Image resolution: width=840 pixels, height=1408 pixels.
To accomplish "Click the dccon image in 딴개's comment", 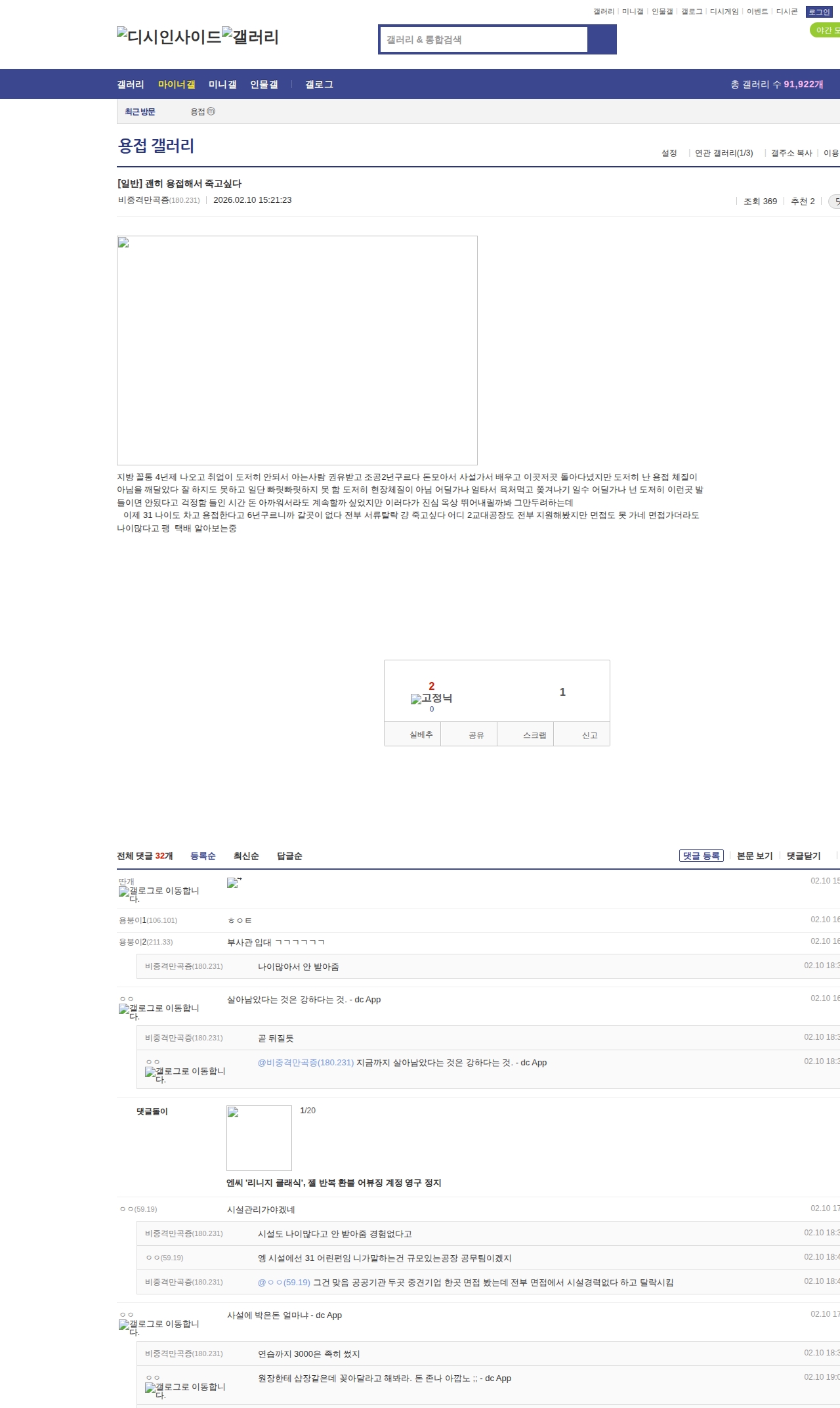I will click(234, 882).
